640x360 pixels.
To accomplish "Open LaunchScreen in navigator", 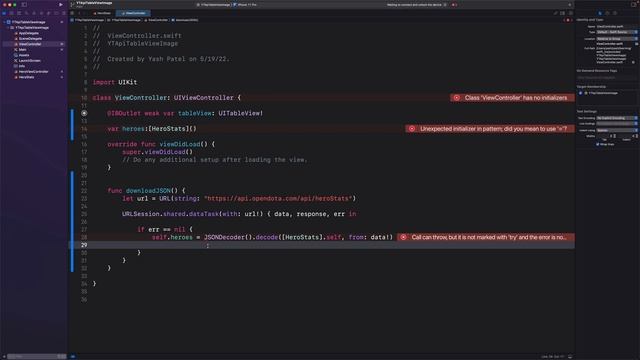I will (x=27, y=60).
